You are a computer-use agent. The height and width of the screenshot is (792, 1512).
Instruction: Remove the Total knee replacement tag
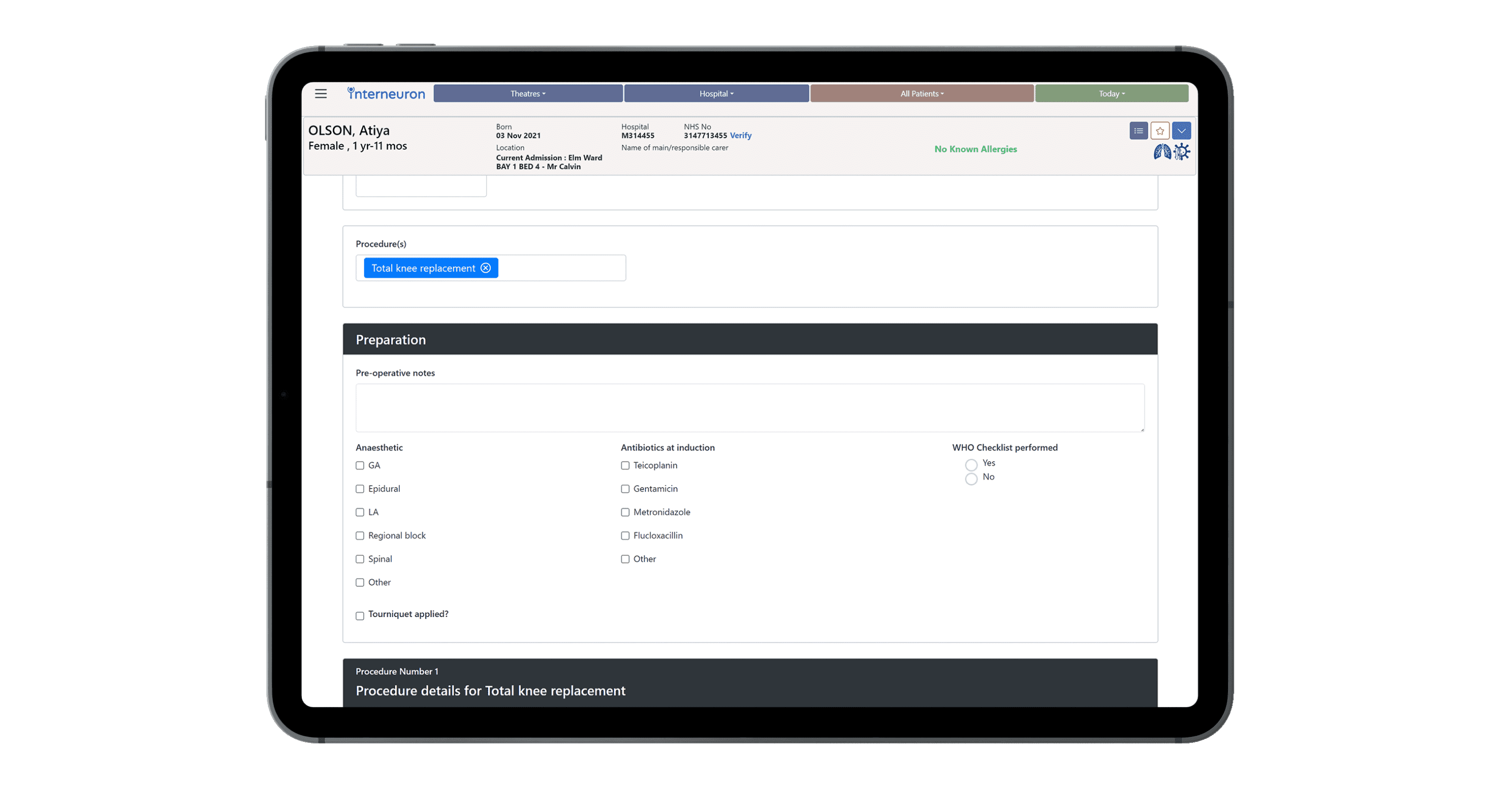485,268
